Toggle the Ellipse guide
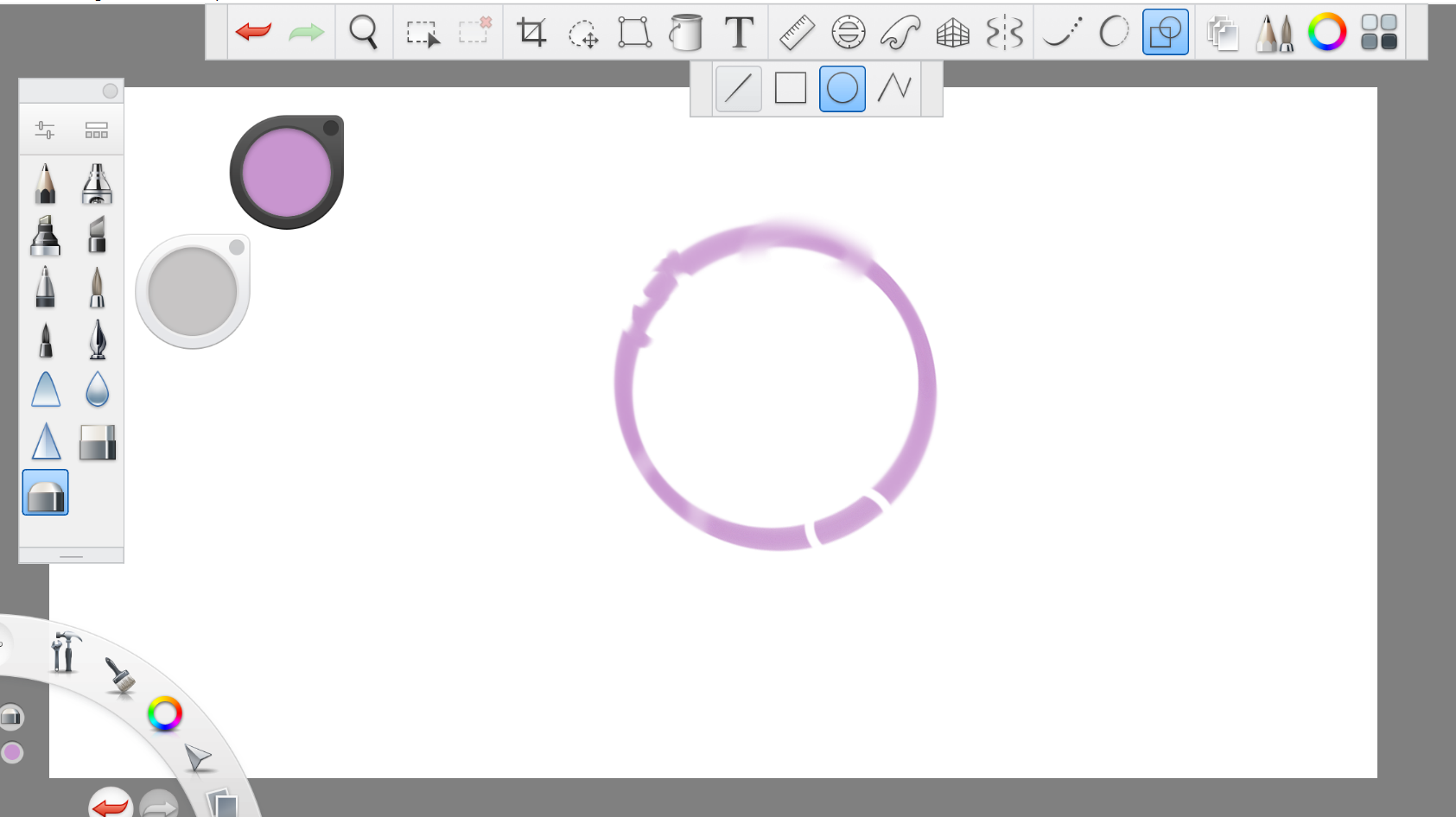This screenshot has height=817, width=1456. (849, 33)
